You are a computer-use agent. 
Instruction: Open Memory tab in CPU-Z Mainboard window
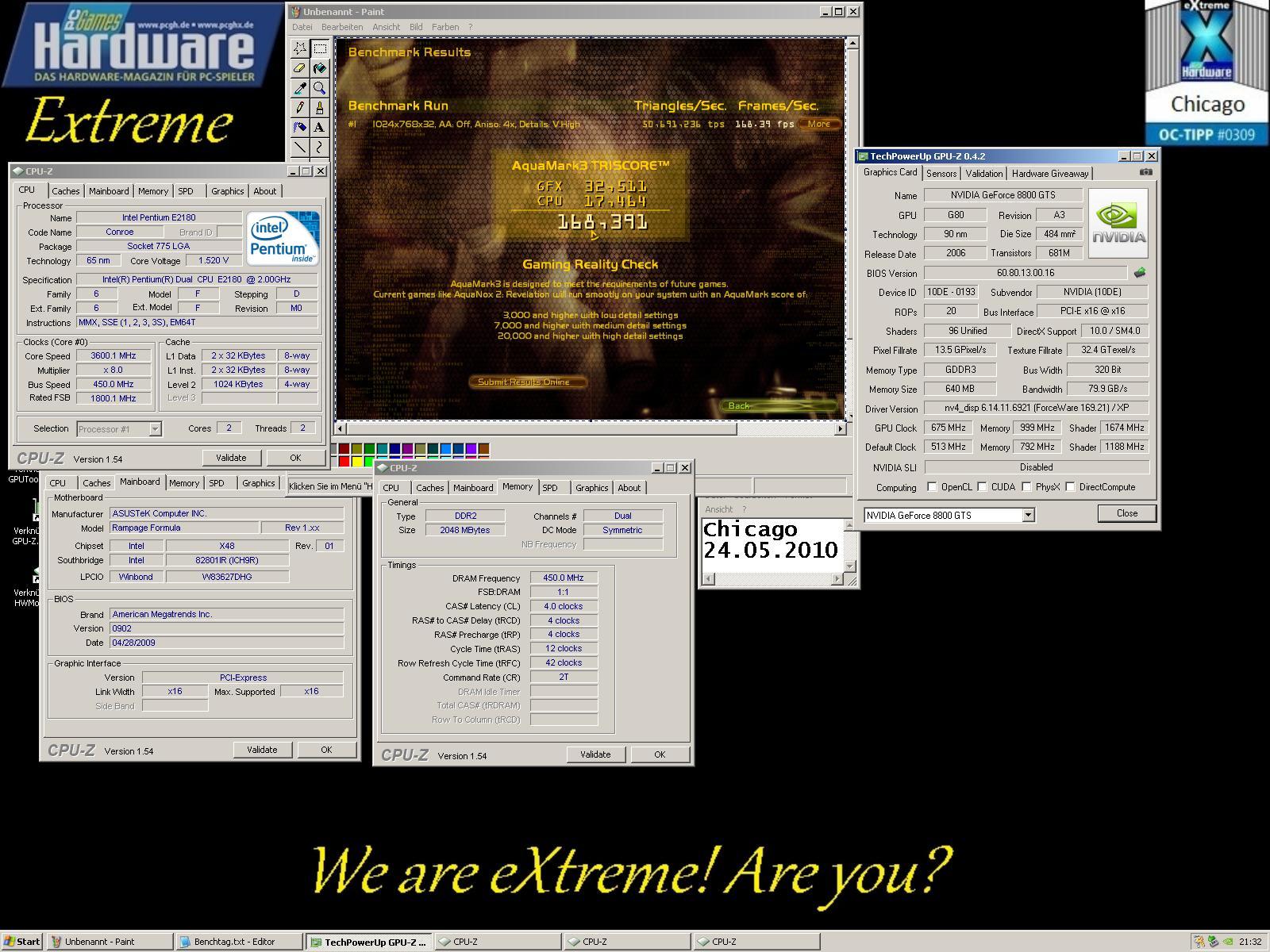(x=184, y=483)
